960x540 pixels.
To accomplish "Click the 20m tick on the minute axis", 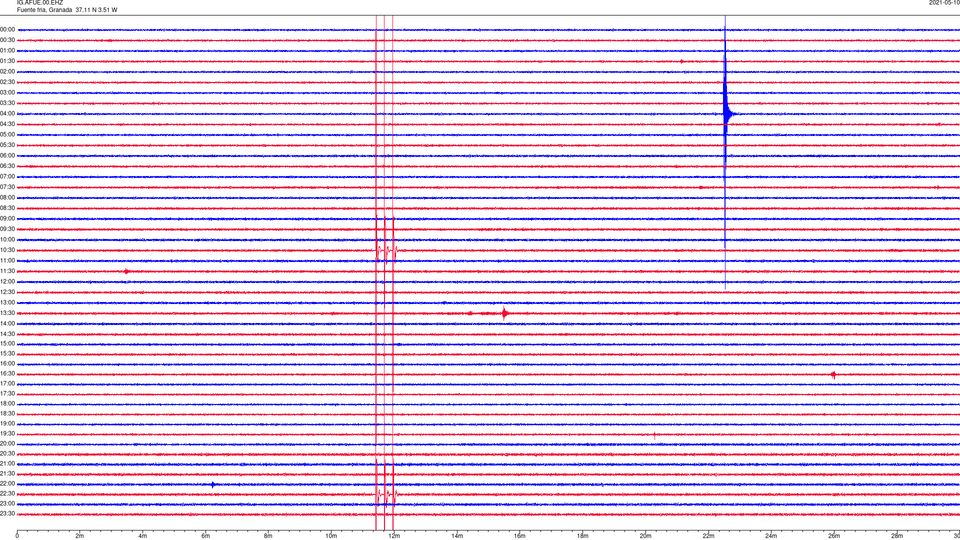I will coord(645,536).
